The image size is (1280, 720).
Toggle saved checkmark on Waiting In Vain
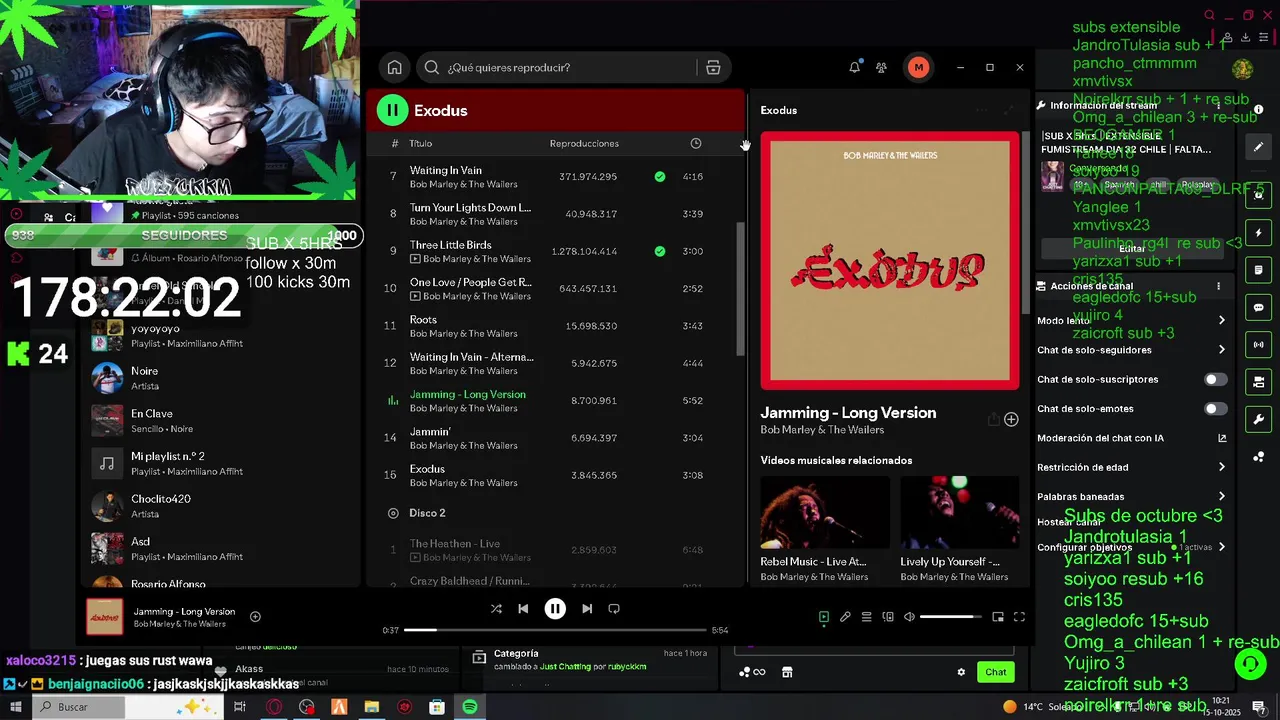tap(660, 177)
